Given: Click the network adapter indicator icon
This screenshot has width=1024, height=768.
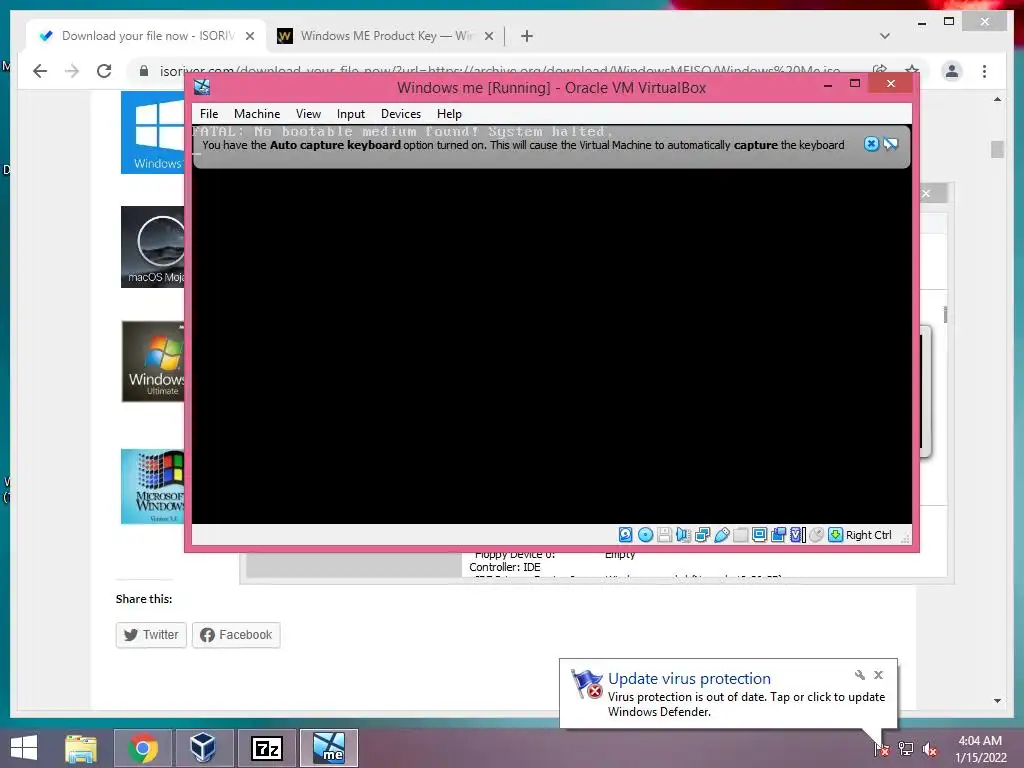Looking at the screenshot, I should point(702,535).
